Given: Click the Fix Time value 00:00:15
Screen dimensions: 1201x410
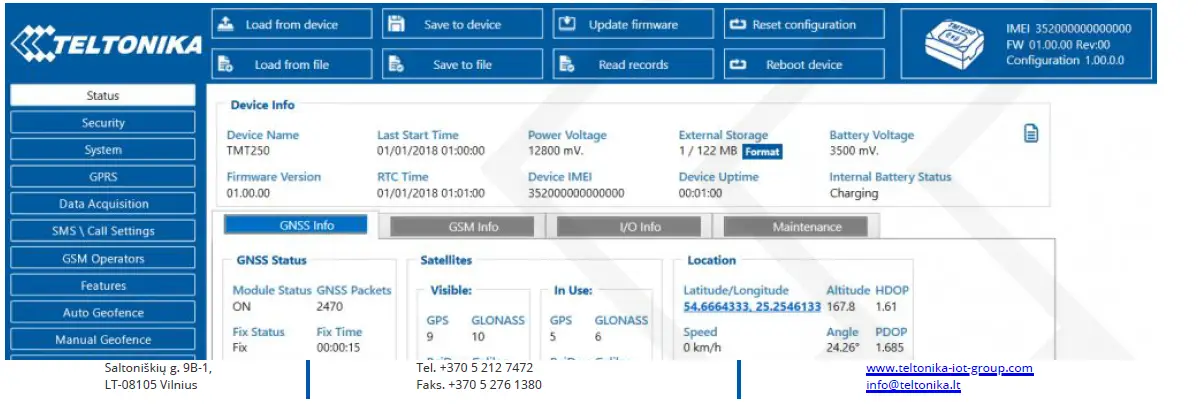Looking at the screenshot, I should point(338,347).
